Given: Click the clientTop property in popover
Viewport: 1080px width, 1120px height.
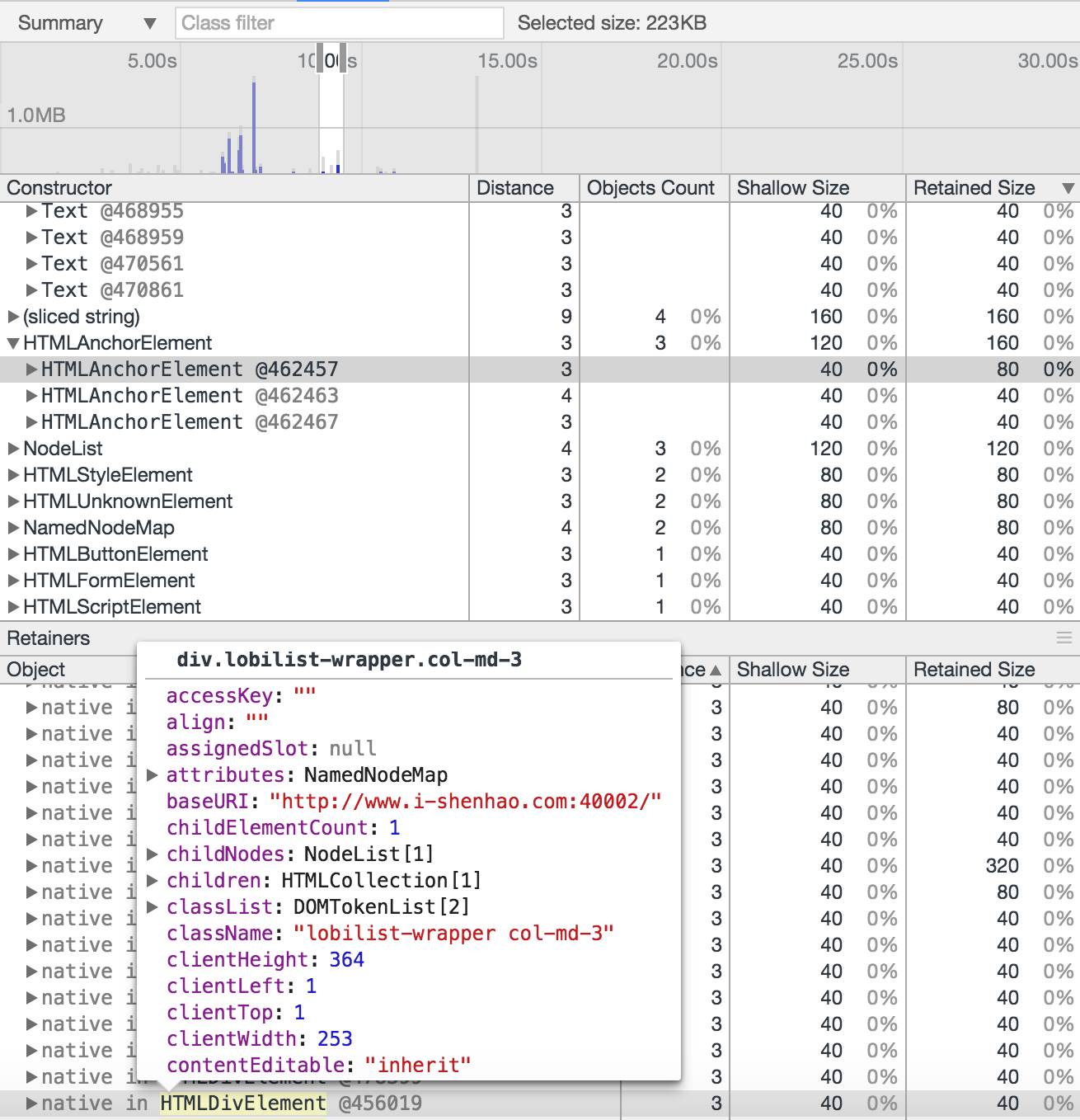Looking at the screenshot, I should [236, 1013].
